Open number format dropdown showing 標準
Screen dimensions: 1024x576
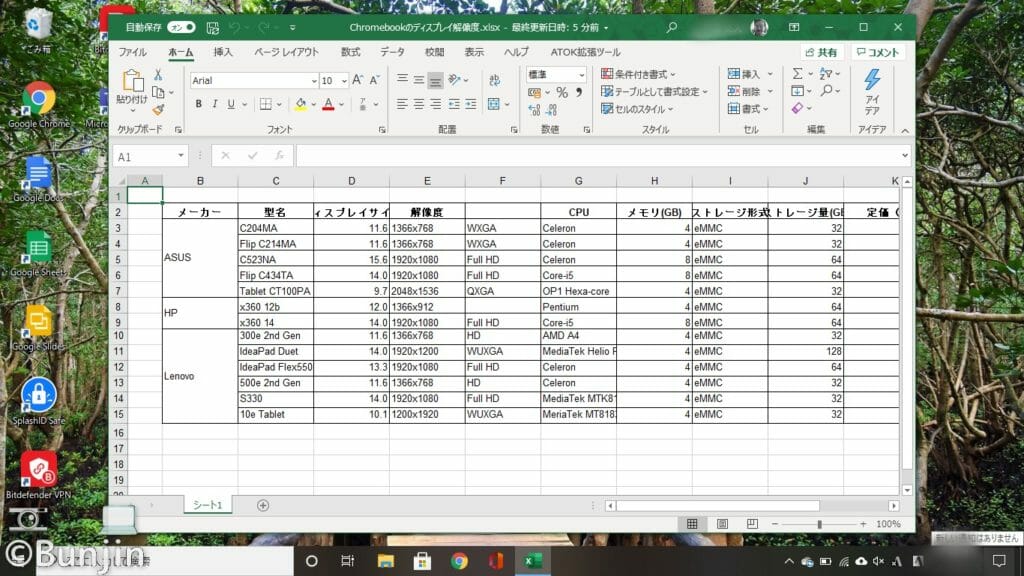click(x=581, y=75)
